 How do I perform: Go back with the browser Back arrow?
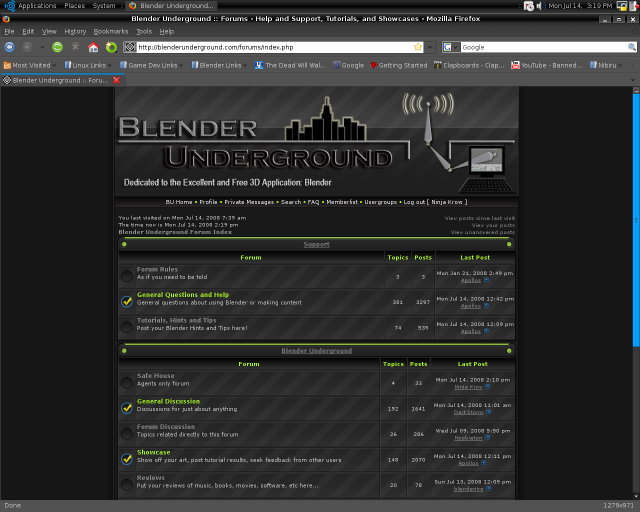[9, 47]
